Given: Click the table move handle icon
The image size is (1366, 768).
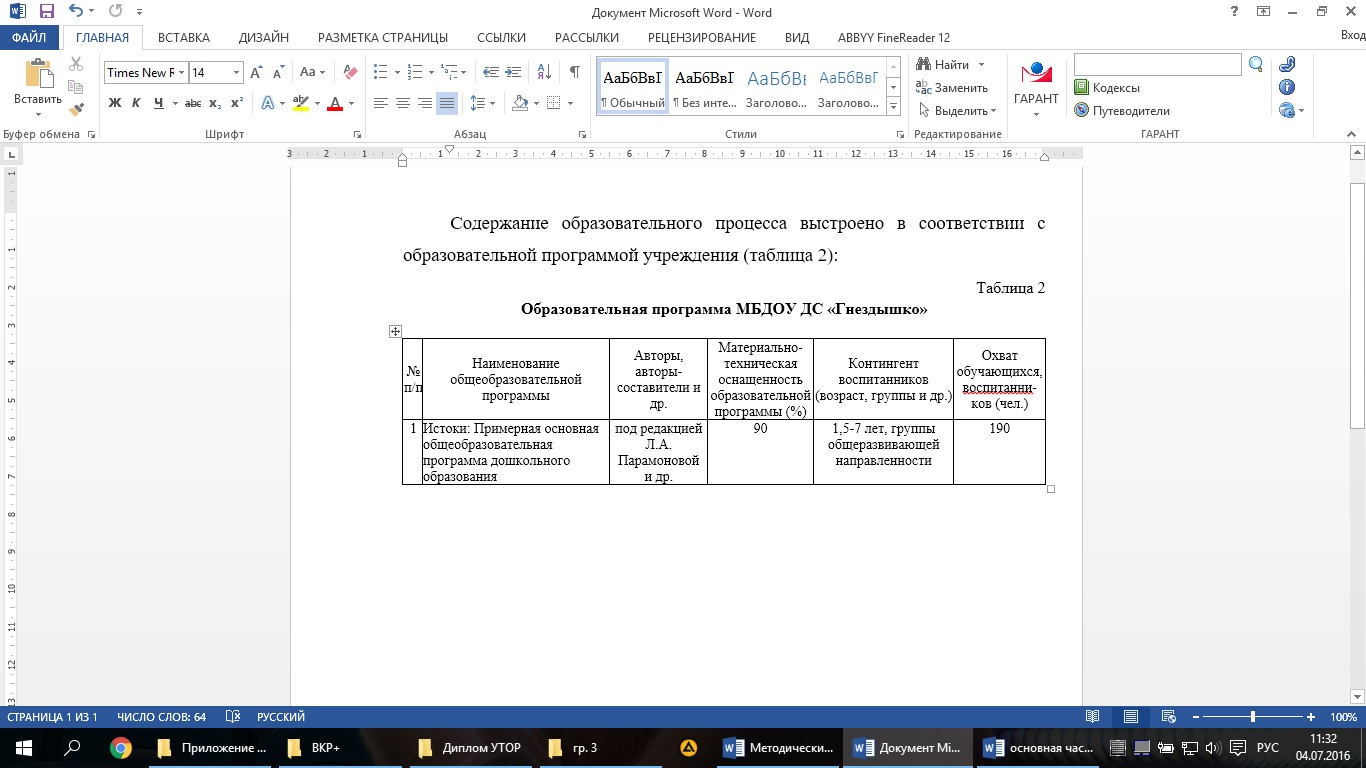Looking at the screenshot, I should coord(395,331).
